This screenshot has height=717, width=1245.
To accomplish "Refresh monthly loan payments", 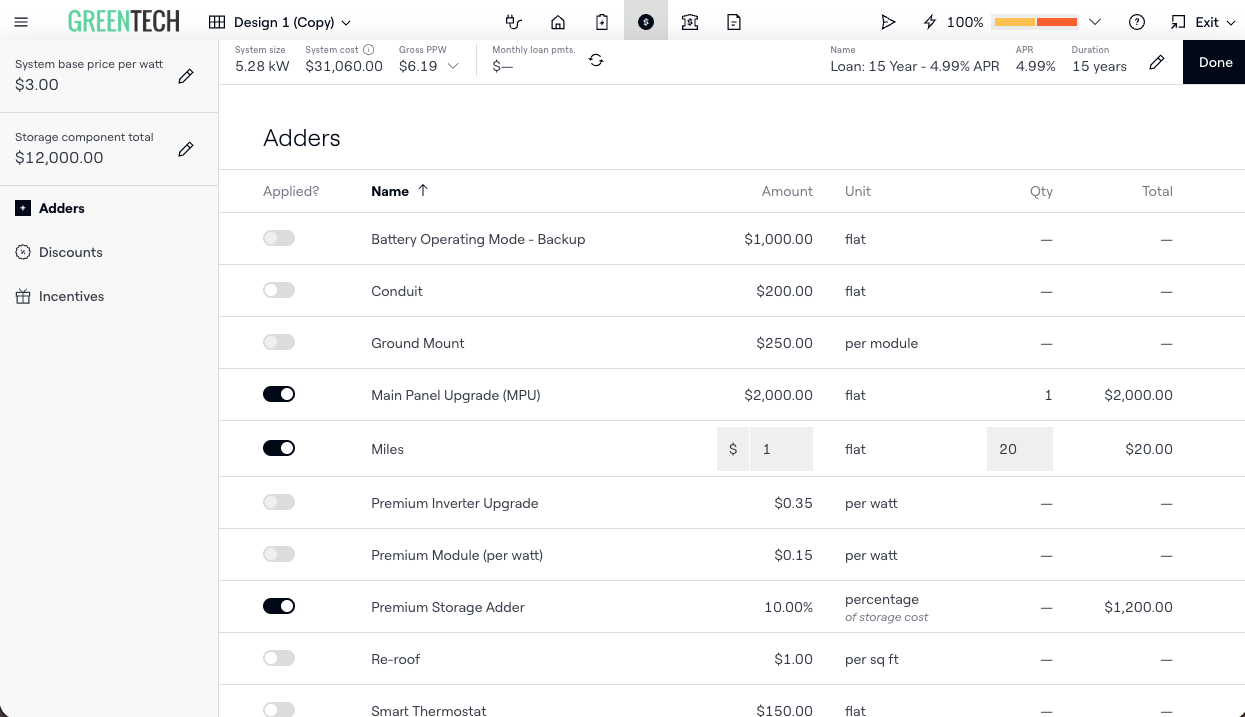I will (x=596, y=60).
